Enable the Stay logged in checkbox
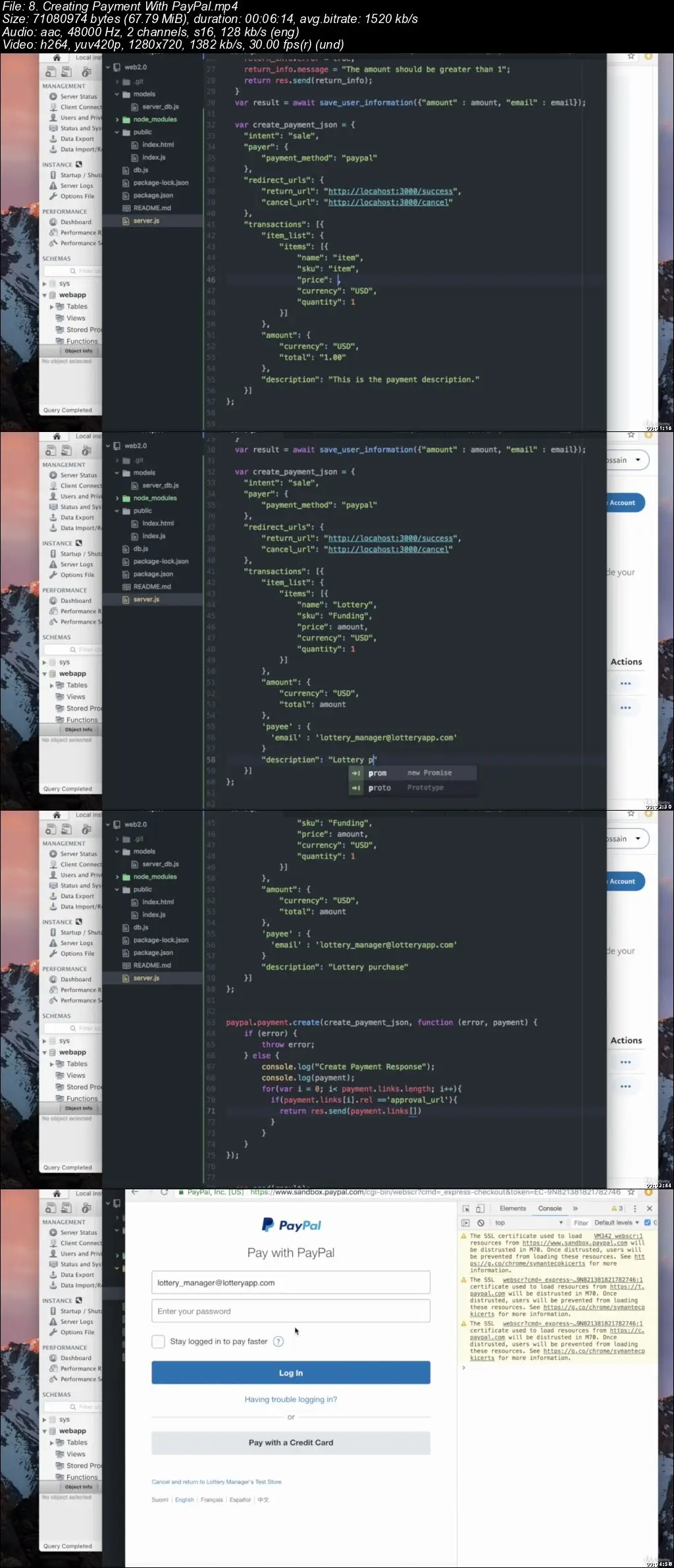The image size is (674, 1568). (x=158, y=1341)
